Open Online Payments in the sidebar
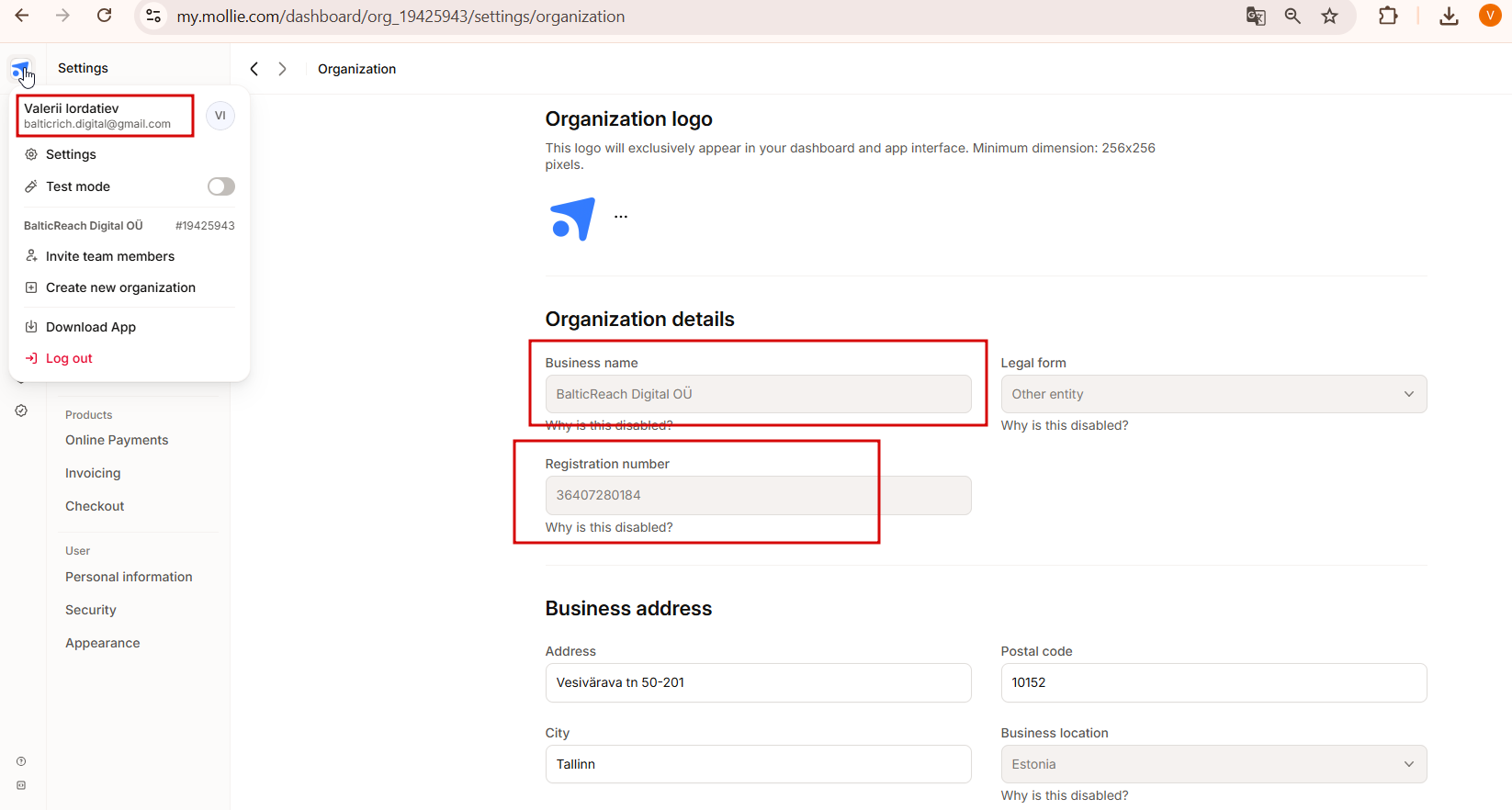 coord(117,440)
